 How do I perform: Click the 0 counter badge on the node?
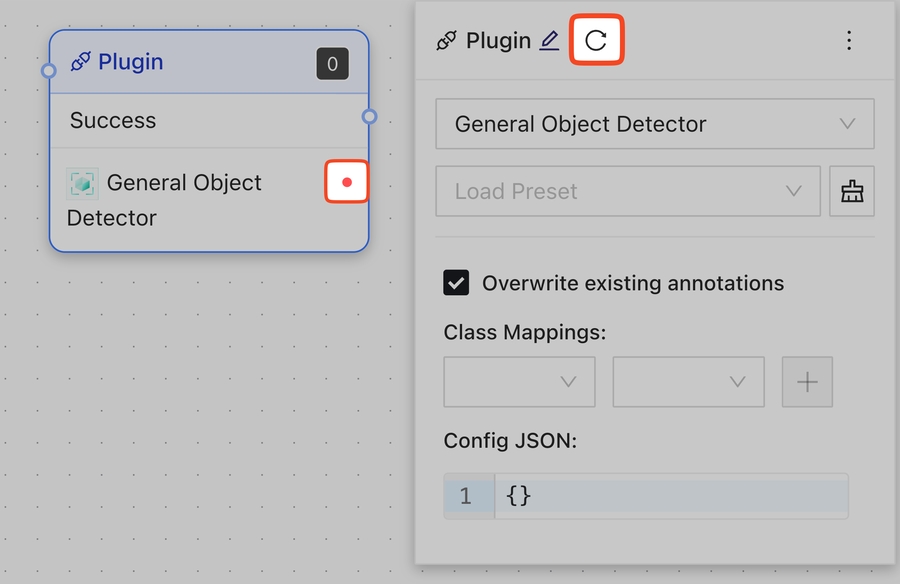click(332, 65)
